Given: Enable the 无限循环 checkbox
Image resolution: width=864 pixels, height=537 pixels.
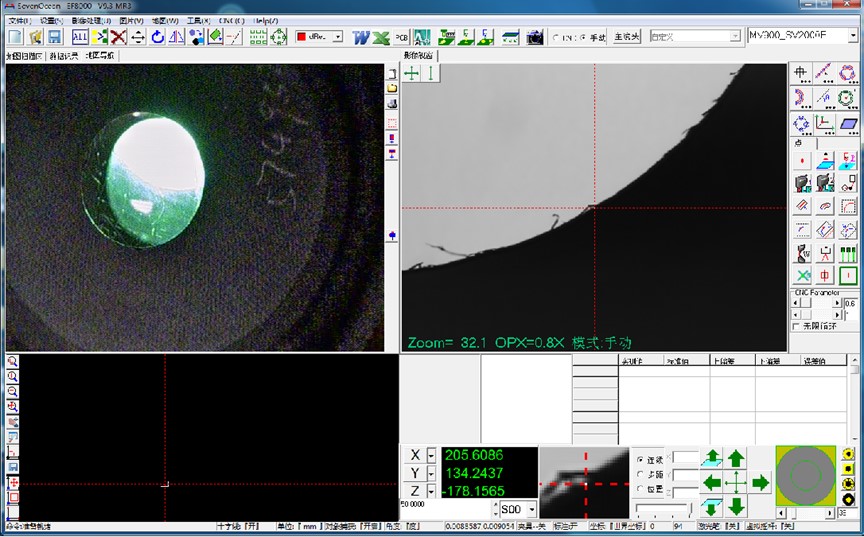Looking at the screenshot, I should coord(796,326).
